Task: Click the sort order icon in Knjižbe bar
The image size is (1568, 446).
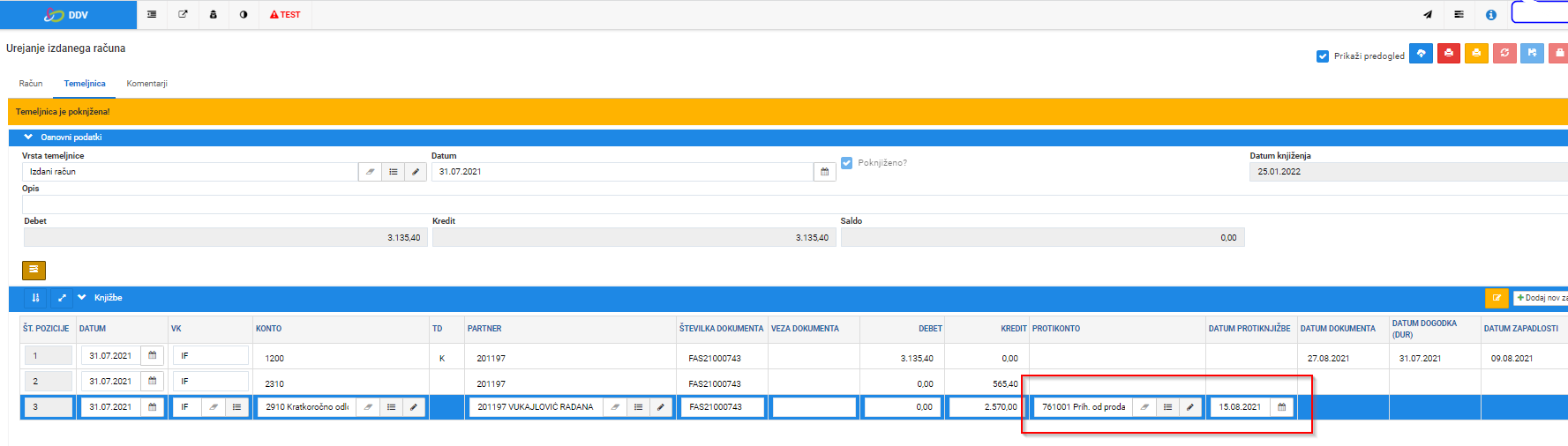Action: [35, 298]
